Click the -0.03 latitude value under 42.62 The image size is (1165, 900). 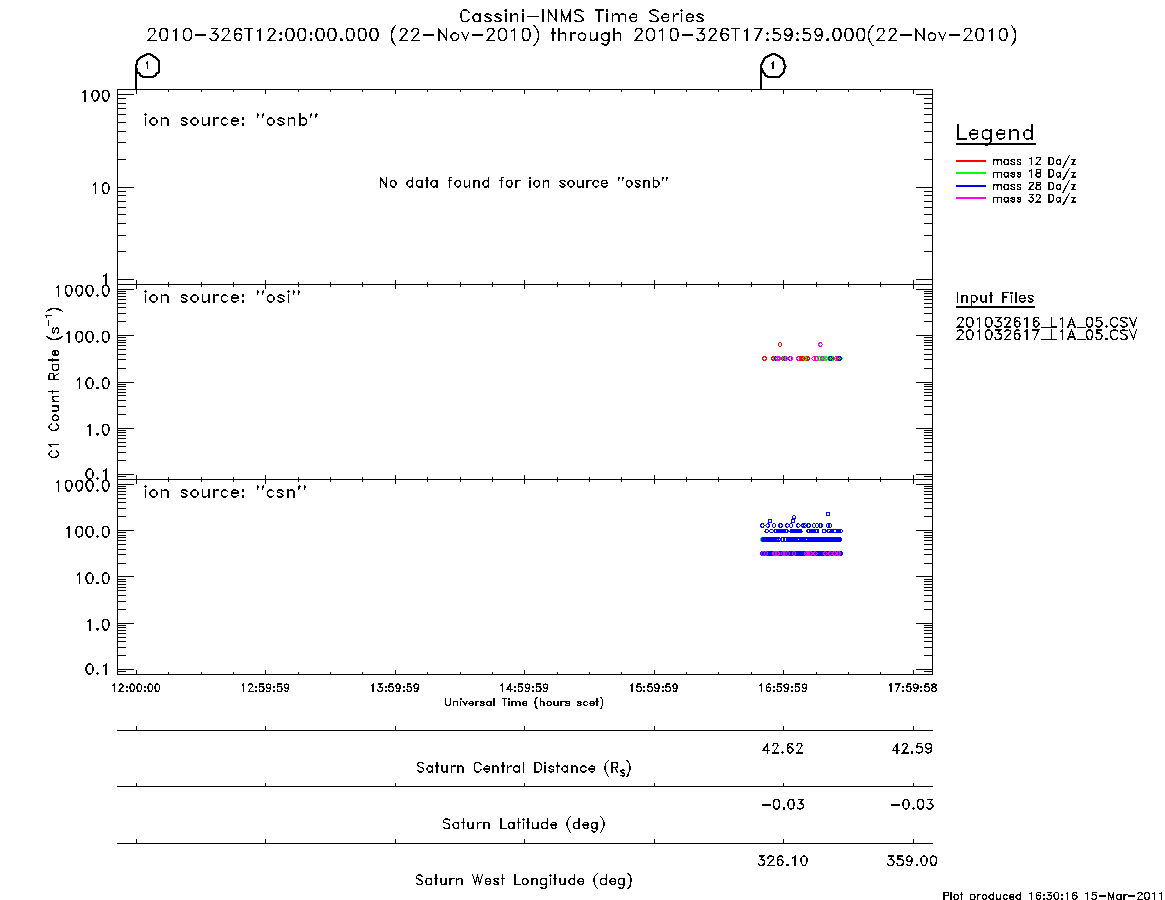782,804
